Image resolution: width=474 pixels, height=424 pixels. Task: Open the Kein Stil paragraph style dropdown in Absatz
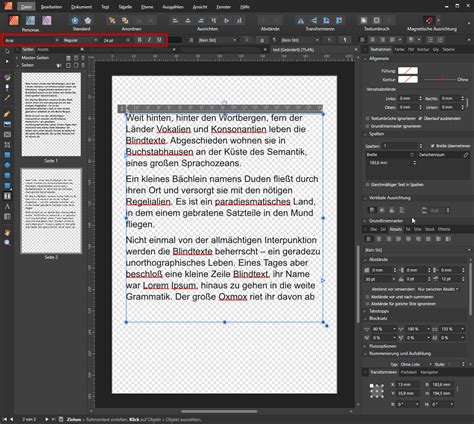pos(418,250)
